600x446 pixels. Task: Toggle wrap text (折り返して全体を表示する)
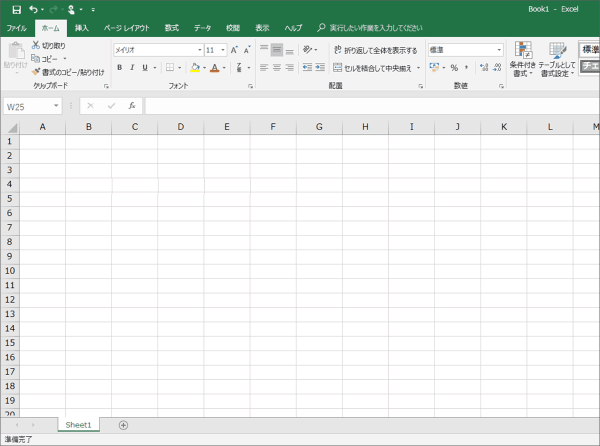click(x=374, y=49)
